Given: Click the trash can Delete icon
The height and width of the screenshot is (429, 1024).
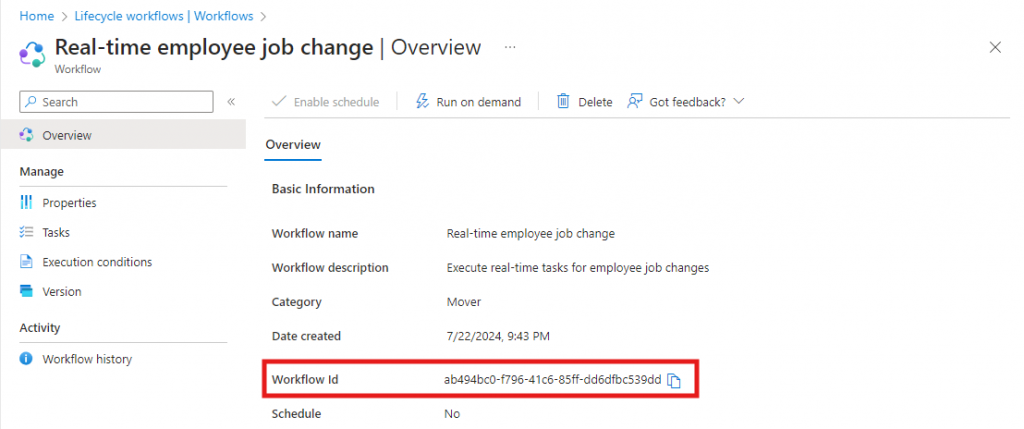Looking at the screenshot, I should coord(564,102).
